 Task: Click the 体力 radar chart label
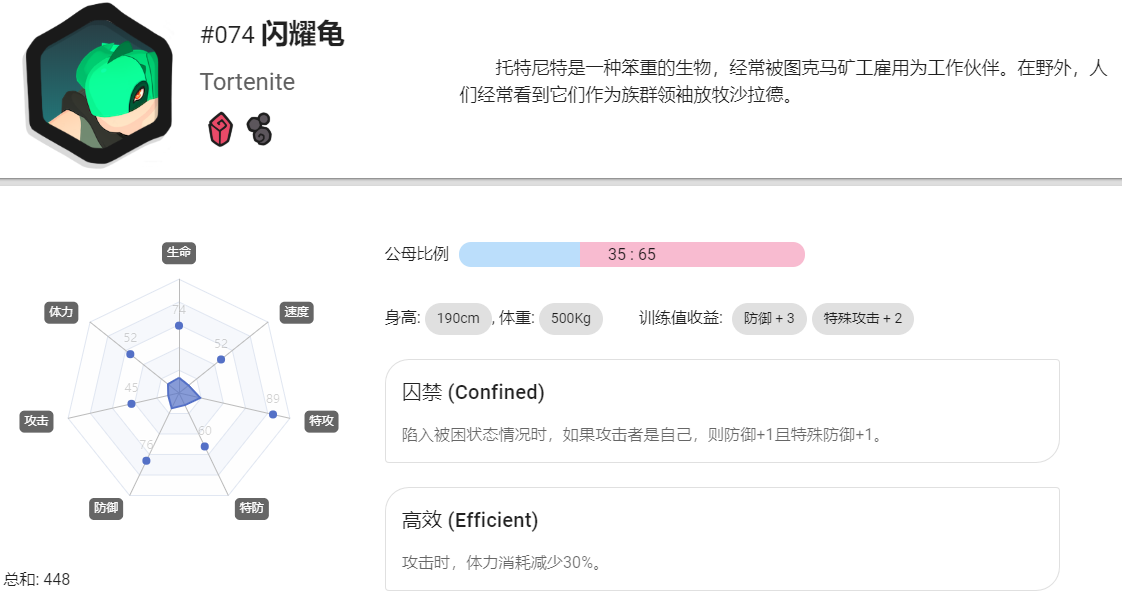pyautogui.click(x=62, y=312)
